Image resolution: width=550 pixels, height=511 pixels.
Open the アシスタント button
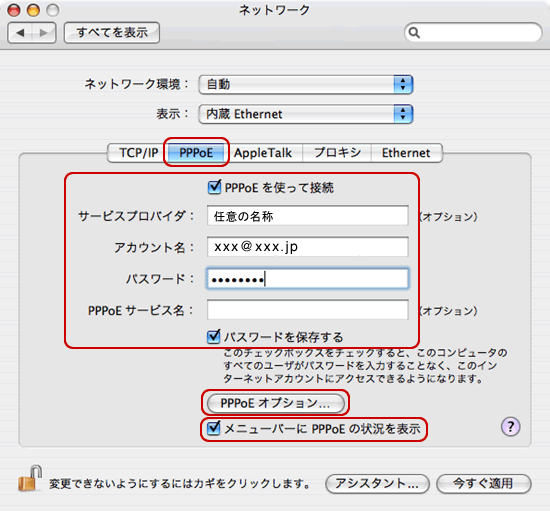click(377, 484)
